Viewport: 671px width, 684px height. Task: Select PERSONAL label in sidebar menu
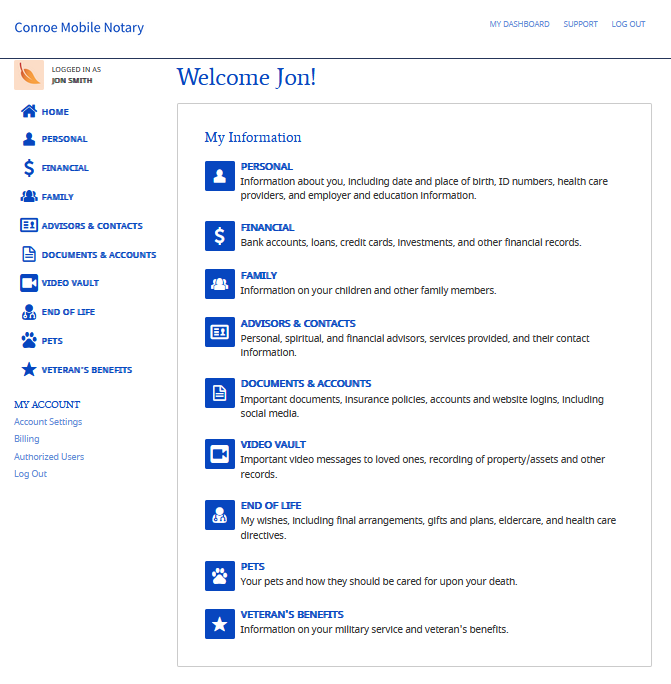65,139
